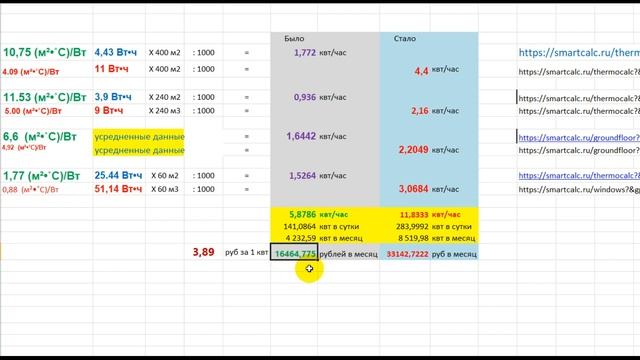Select the red '0,88 (м²•˚С)/Вт' cell
This screenshot has height=360, width=640.
(31, 189)
